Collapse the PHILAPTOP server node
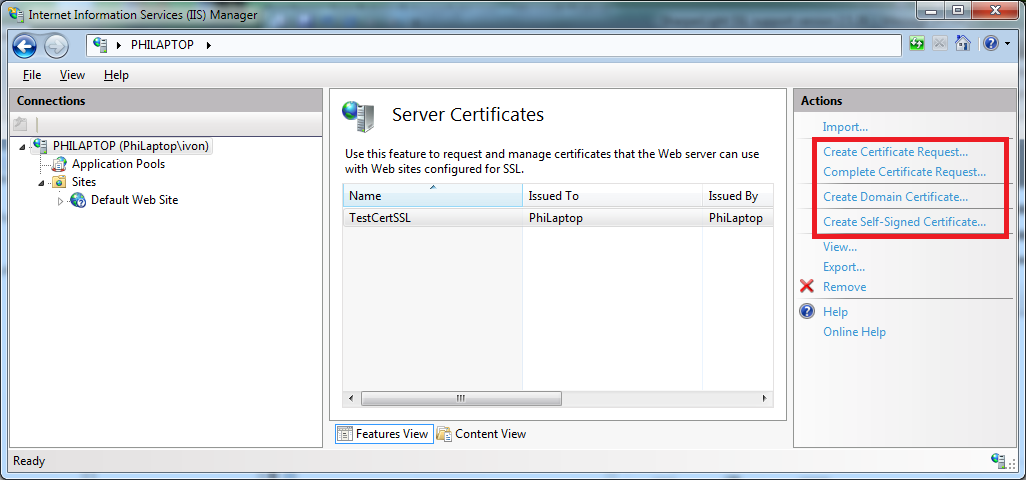 coord(23,147)
